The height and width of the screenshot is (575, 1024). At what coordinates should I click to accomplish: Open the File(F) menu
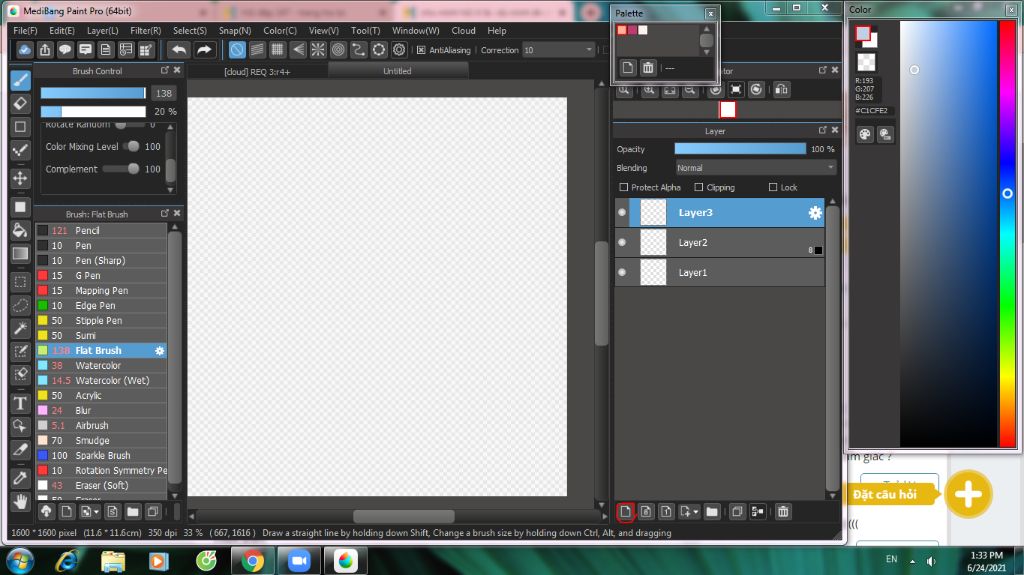click(x=25, y=31)
